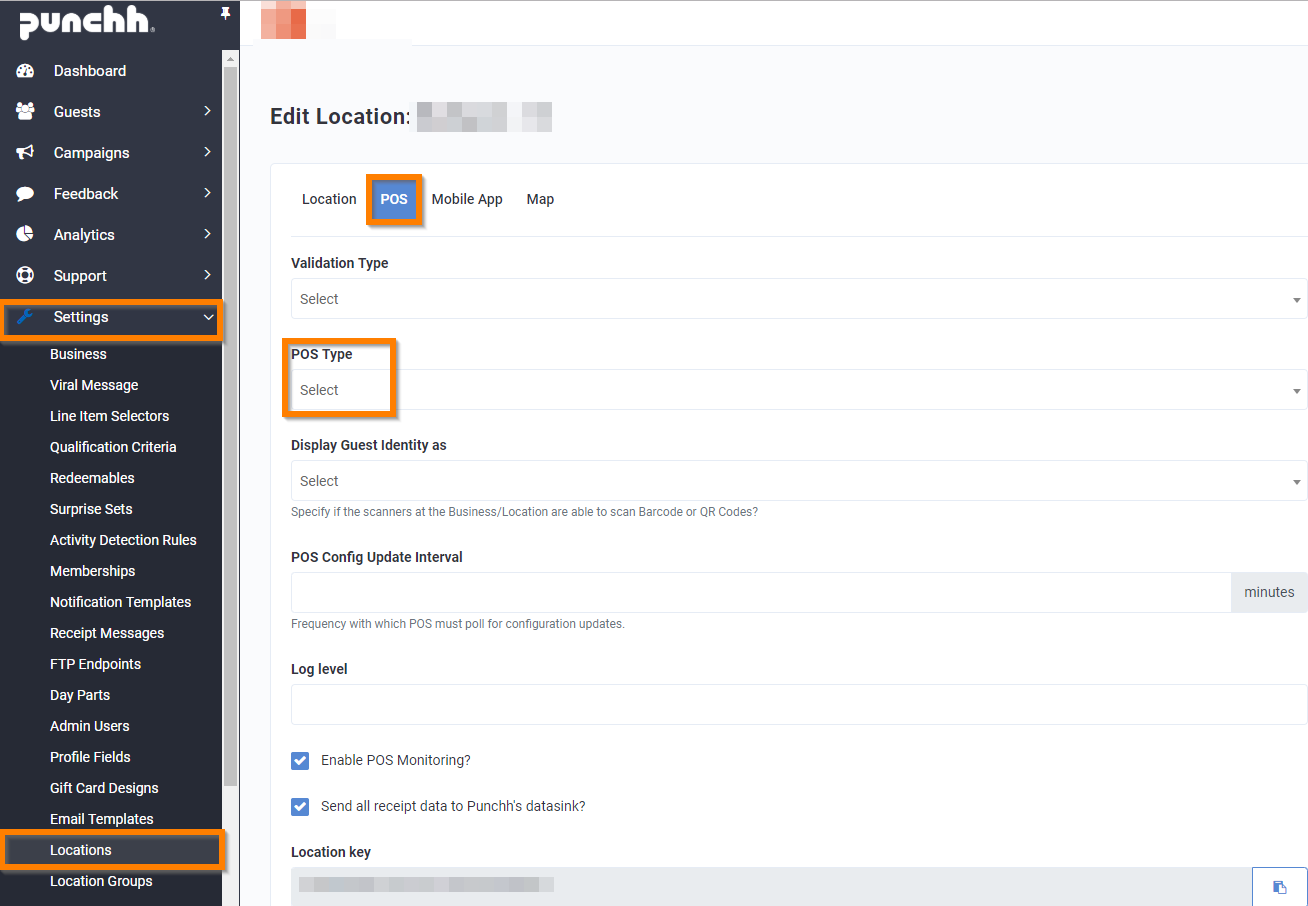Click the Feedback speech bubble icon
Image resolution: width=1308 pixels, height=906 pixels.
(26, 194)
